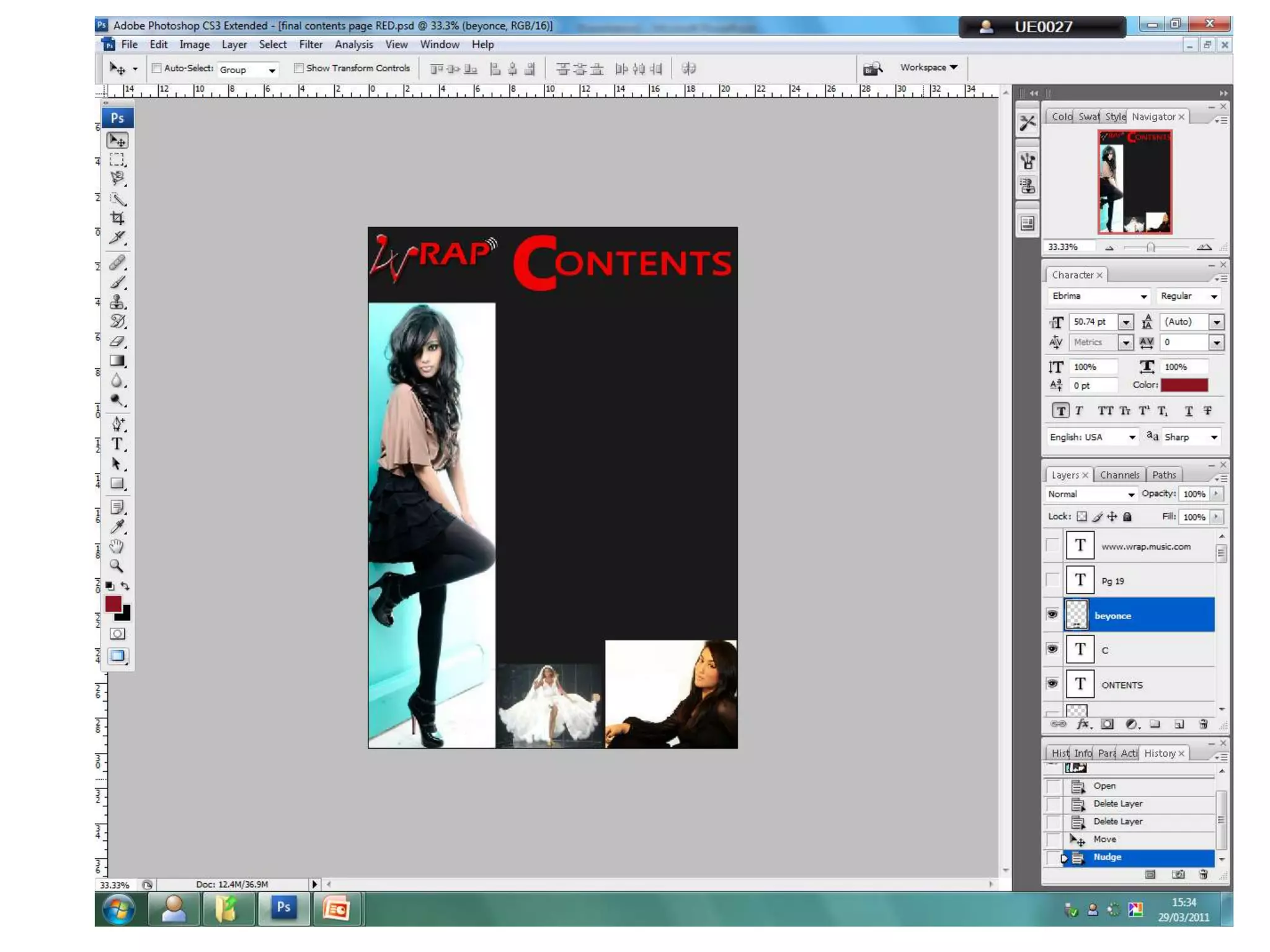Viewport: 1270px width, 952px height.
Task: Add a layer mask
Action: coord(1107,724)
